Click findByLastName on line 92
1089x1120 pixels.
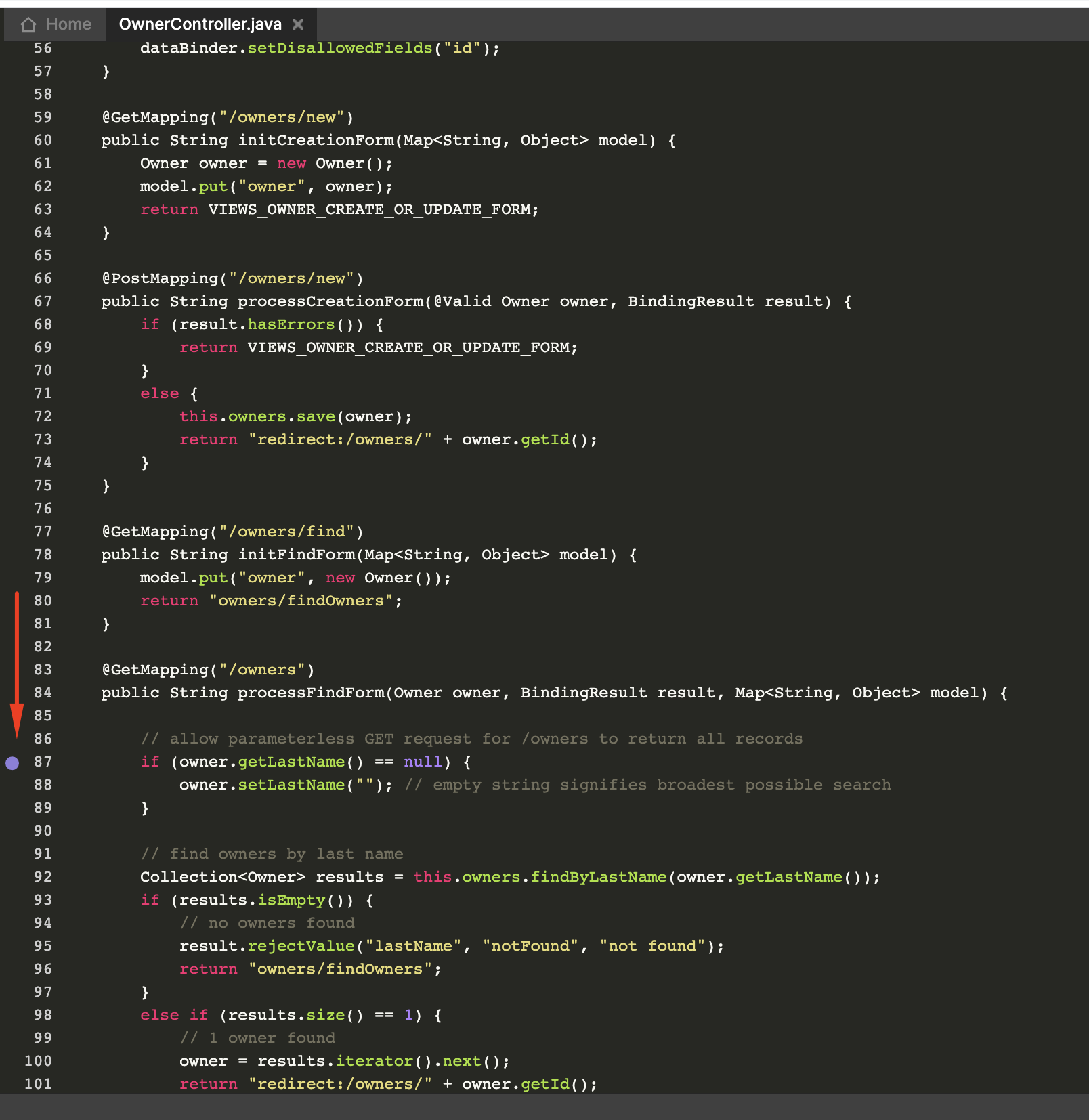tap(599, 877)
